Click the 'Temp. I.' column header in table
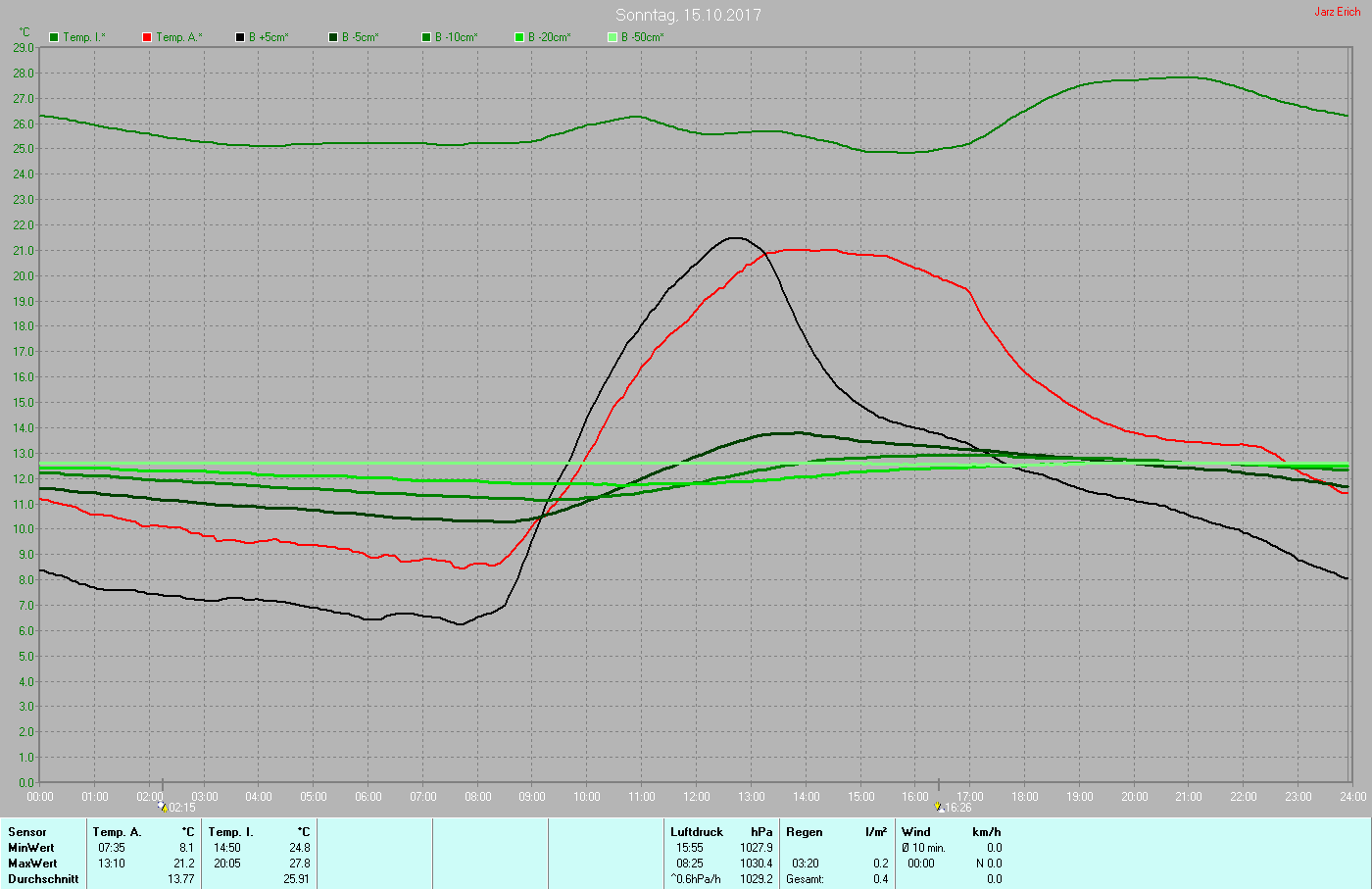Viewport: 1372px width, 889px height. 231,832
